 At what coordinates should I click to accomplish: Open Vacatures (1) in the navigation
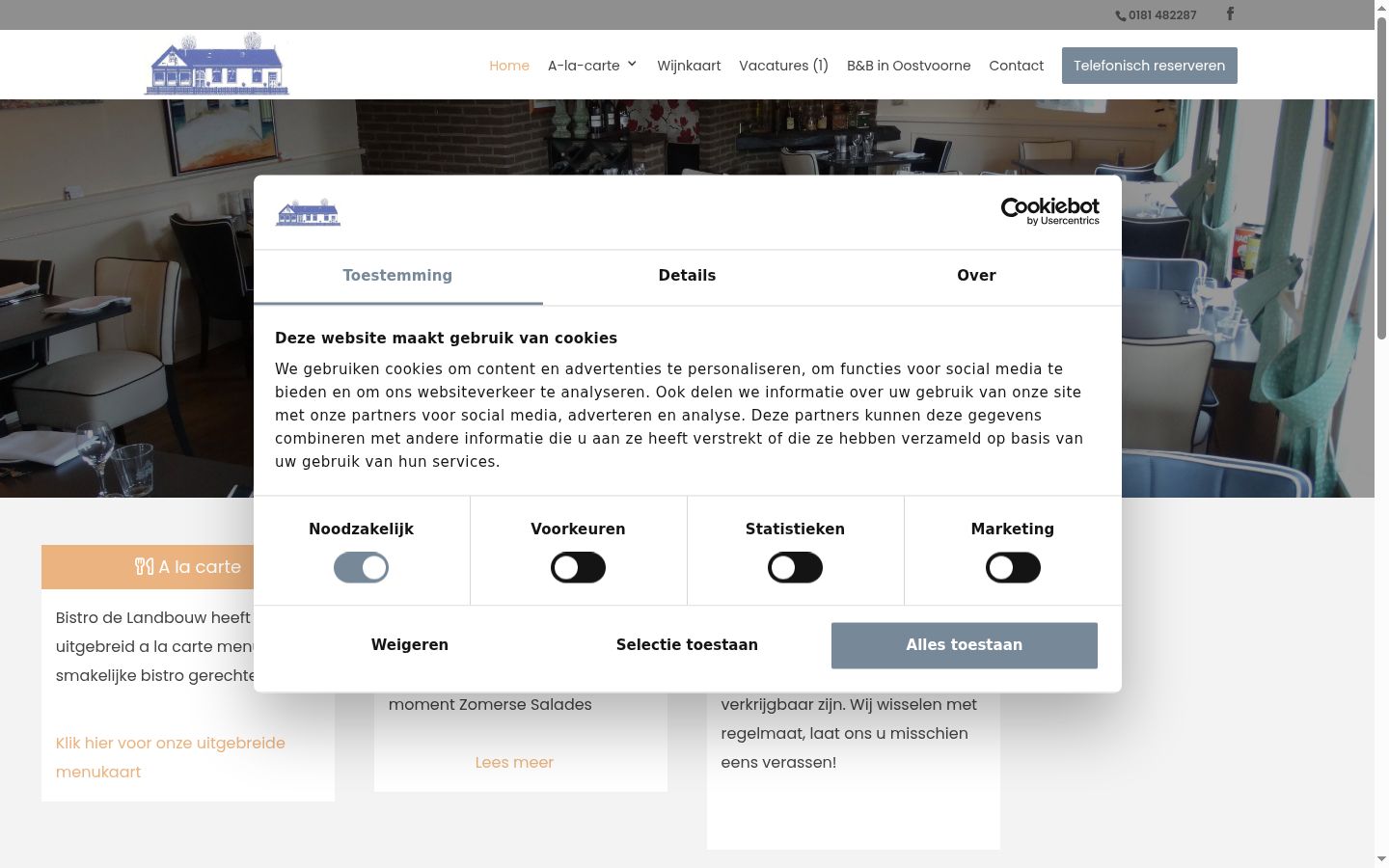tap(783, 66)
